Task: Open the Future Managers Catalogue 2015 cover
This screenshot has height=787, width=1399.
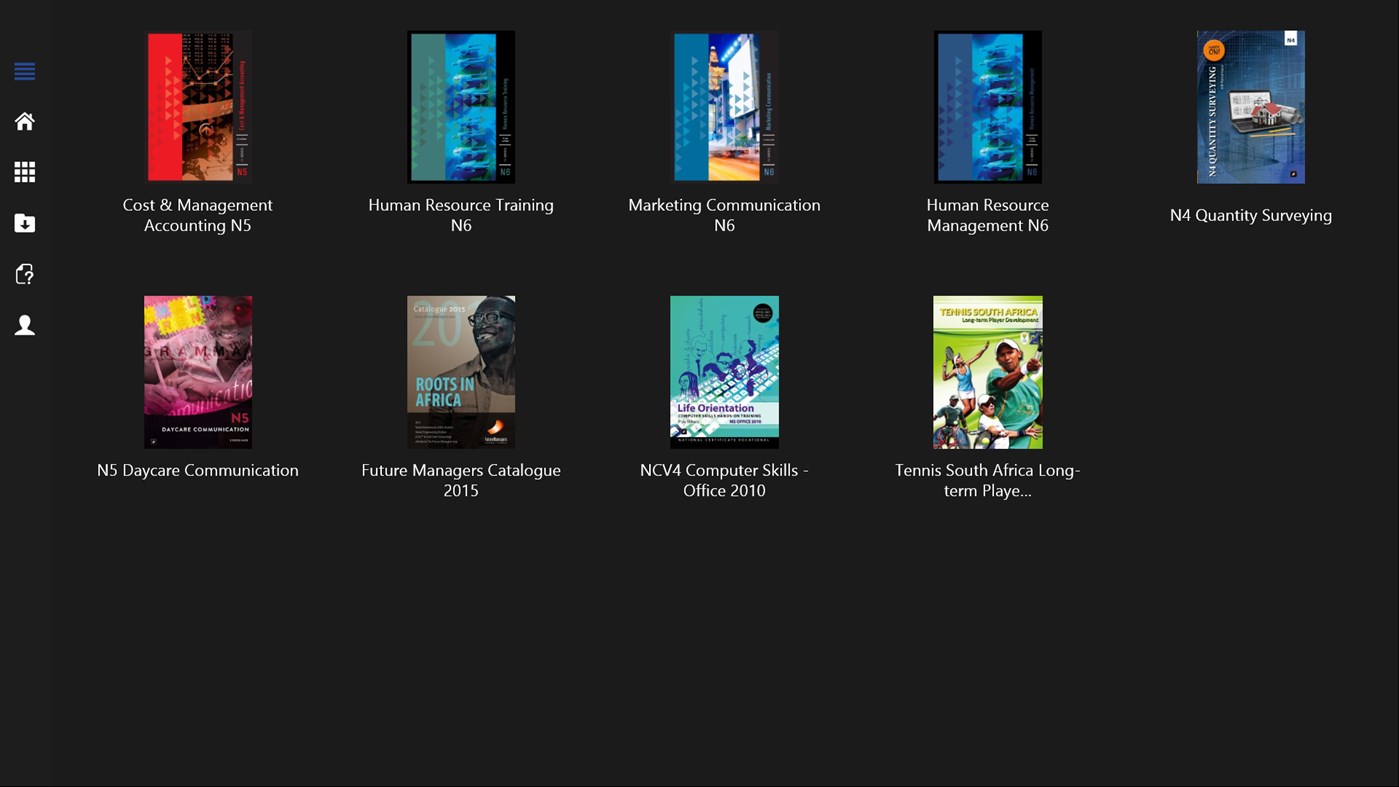Action: (x=461, y=371)
